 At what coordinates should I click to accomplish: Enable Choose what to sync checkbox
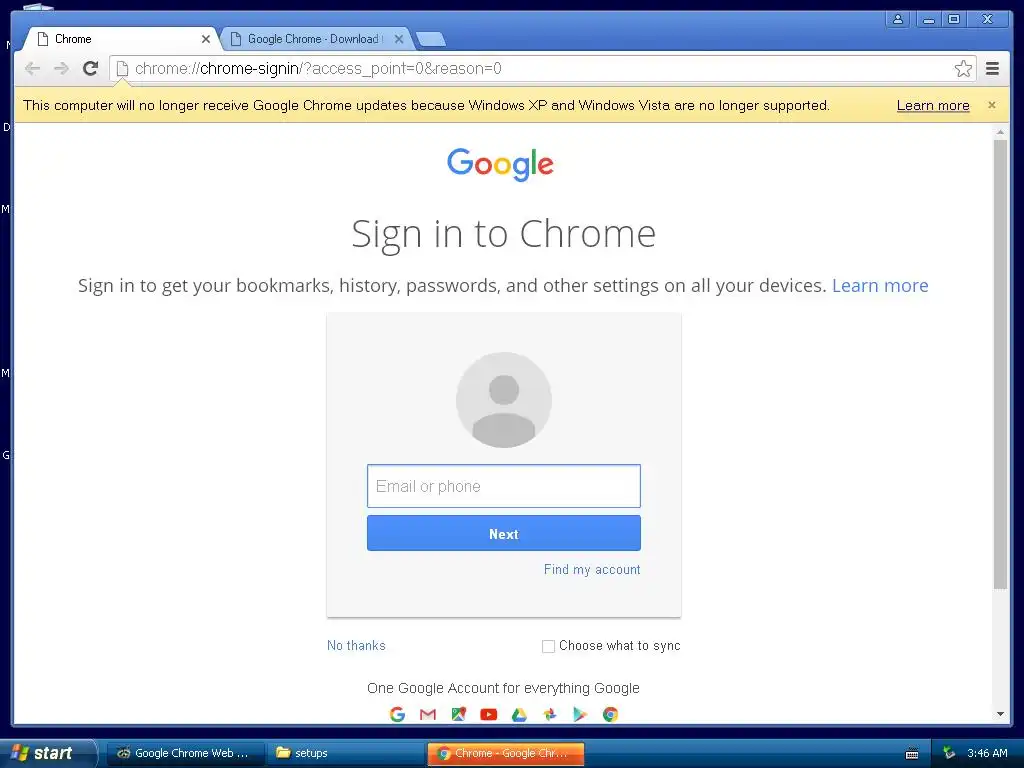click(x=548, y=646)
